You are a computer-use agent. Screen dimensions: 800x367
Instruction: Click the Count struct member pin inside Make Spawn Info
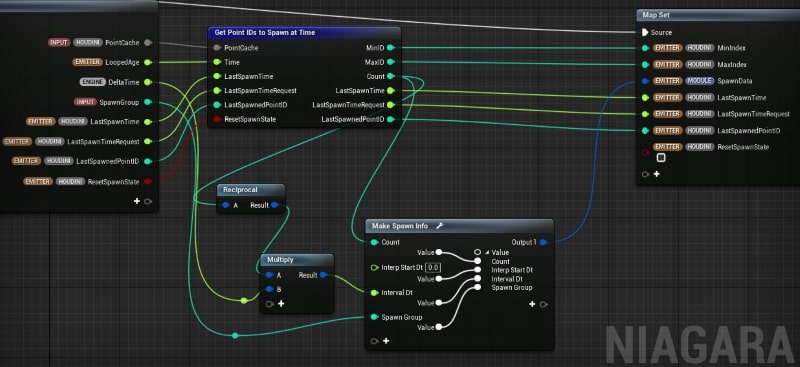(x=478, y=261)
